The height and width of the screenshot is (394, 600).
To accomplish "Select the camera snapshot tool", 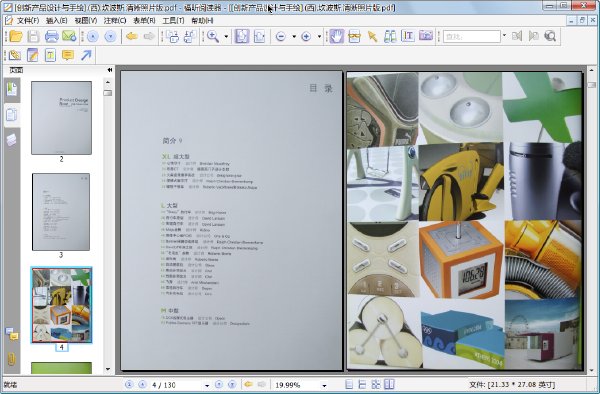I will (426, 36).
